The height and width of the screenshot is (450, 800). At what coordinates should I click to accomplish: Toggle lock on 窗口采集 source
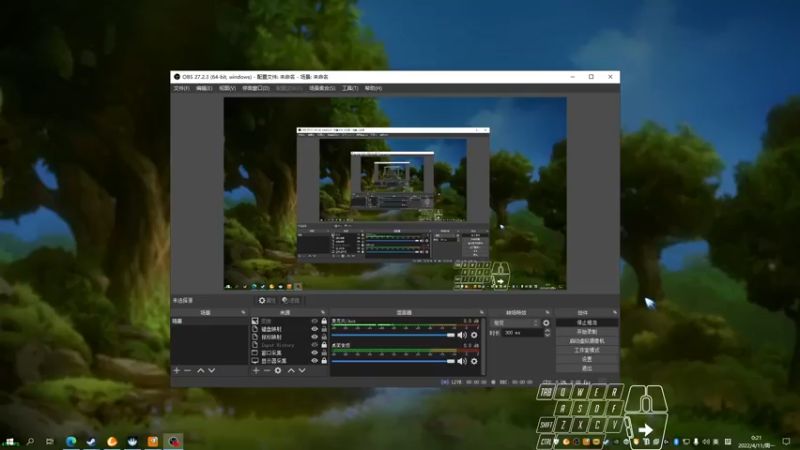[x=324, y=353]
